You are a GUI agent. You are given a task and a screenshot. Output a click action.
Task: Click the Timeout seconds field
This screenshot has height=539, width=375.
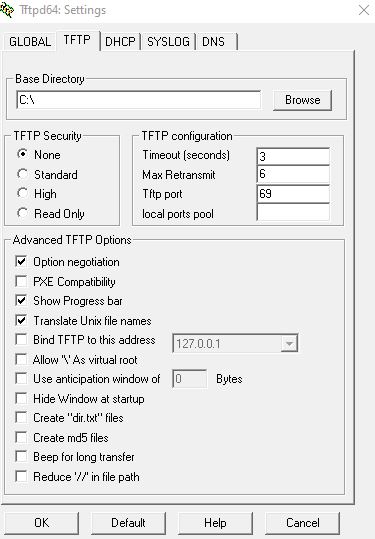[x=293, y=156]
